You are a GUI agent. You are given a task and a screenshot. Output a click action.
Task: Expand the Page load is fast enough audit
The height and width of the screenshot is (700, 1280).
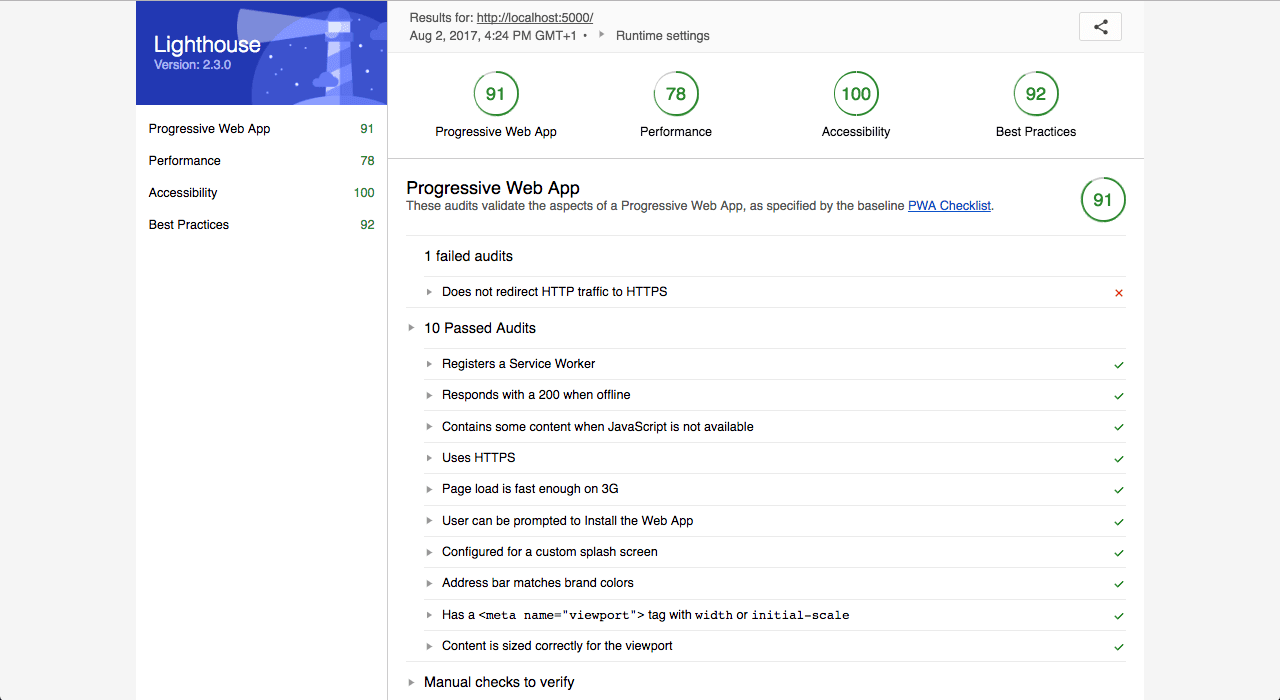(x=430, y=489)
